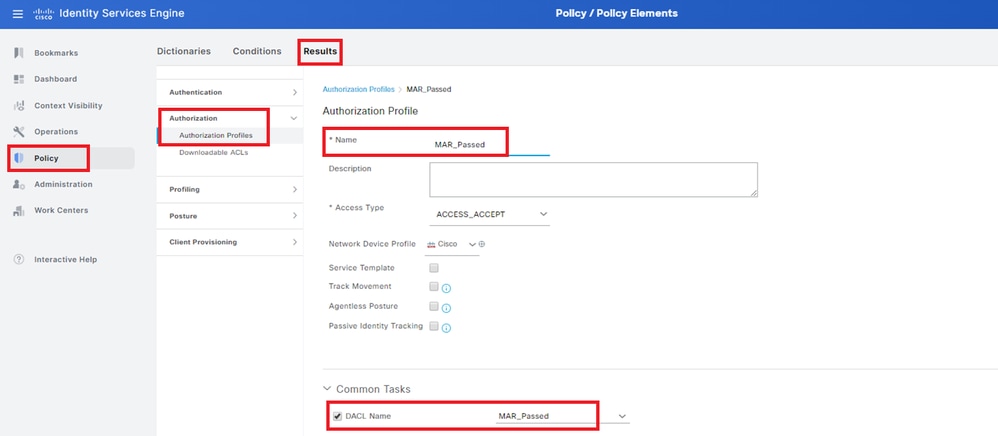Click the Passive Identity Tracking info icon

[x=446, y=328]
